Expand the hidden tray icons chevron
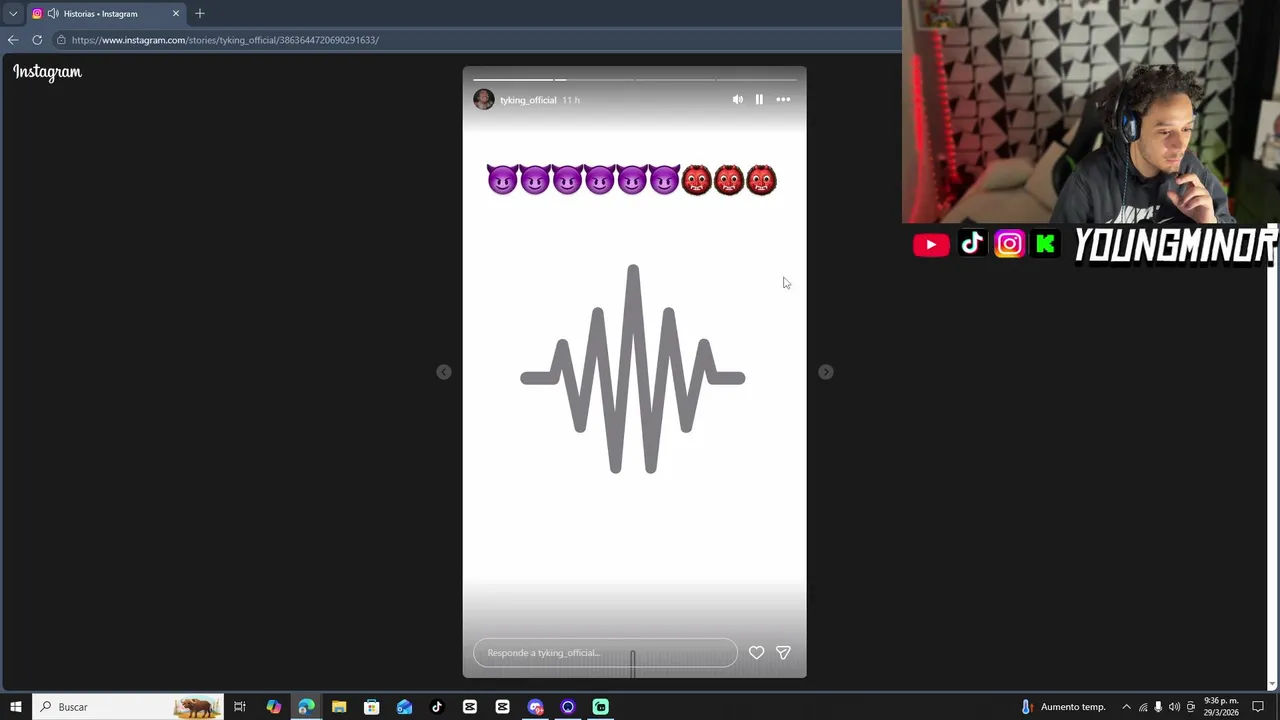 [1126, 707]
